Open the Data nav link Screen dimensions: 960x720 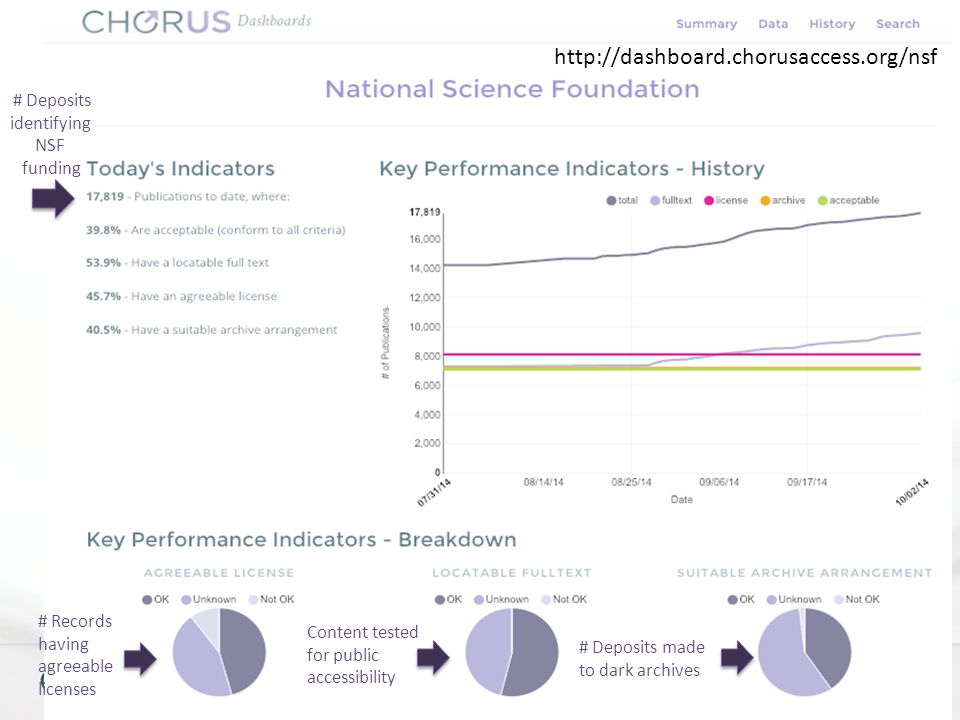click(x=773, y=24)
